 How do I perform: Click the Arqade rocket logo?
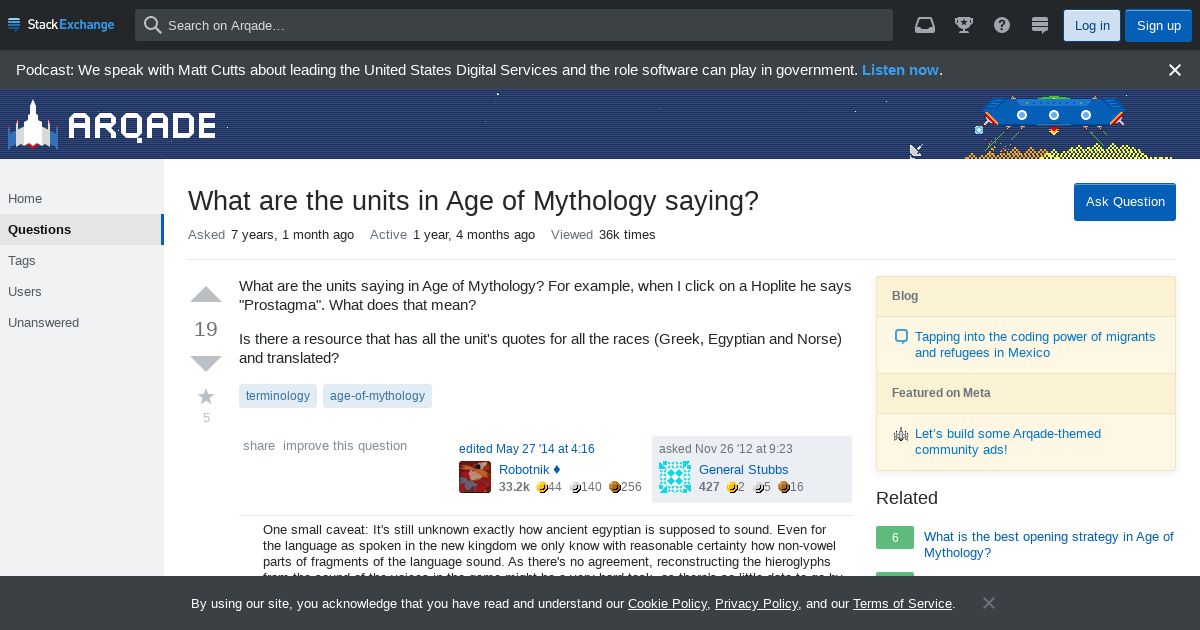pyautogui.click(x=33, y=125)
